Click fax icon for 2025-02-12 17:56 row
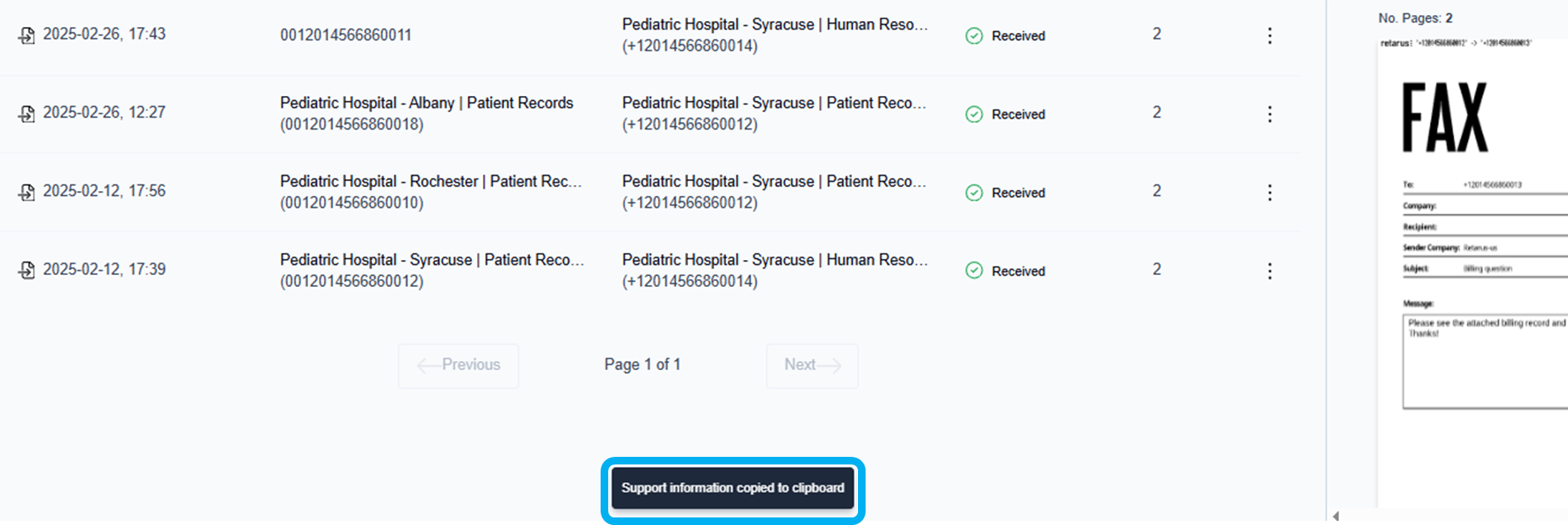 27,192
